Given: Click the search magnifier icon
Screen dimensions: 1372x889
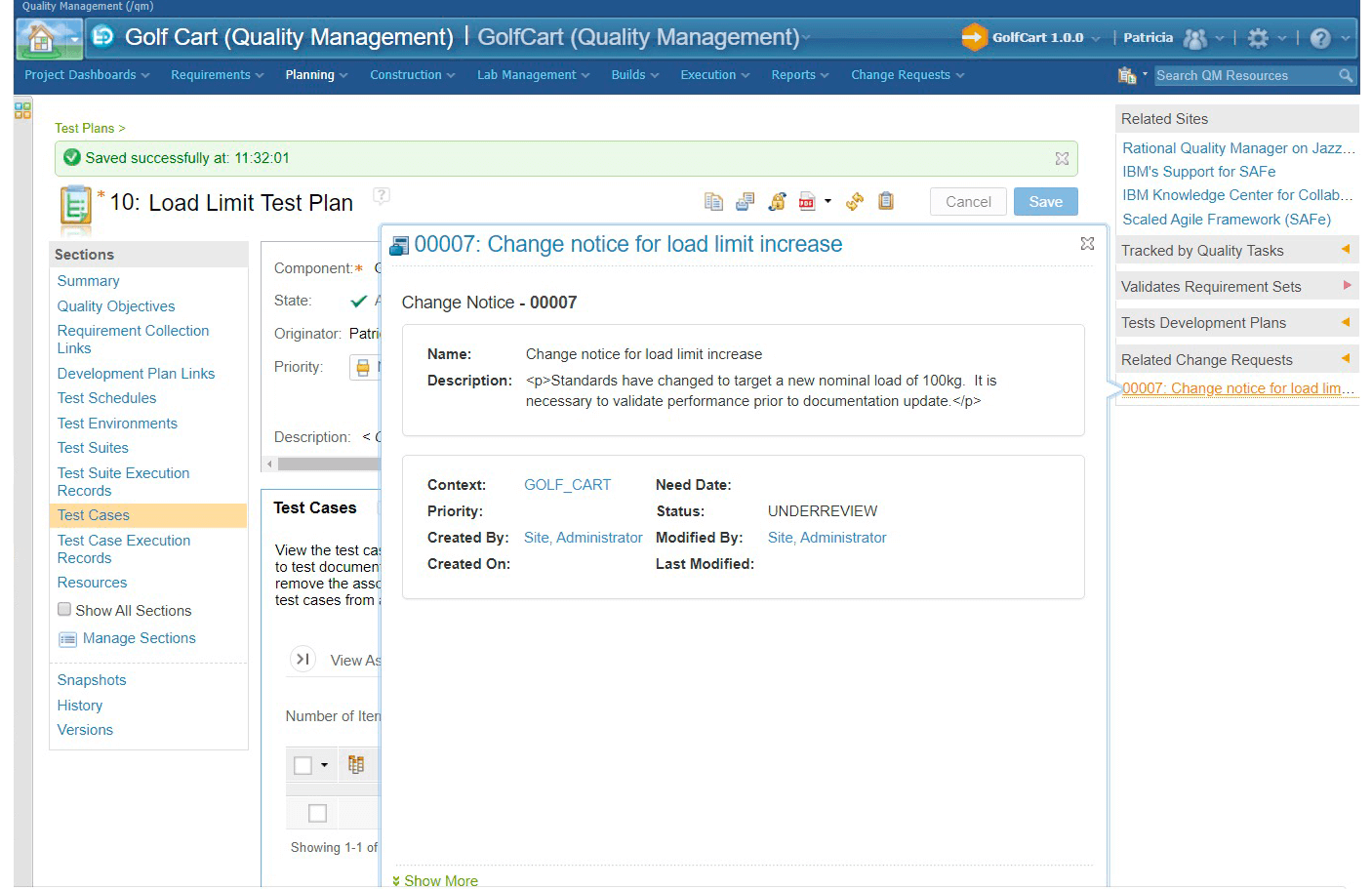Looking at the screenshot, I should [1346, 75].
